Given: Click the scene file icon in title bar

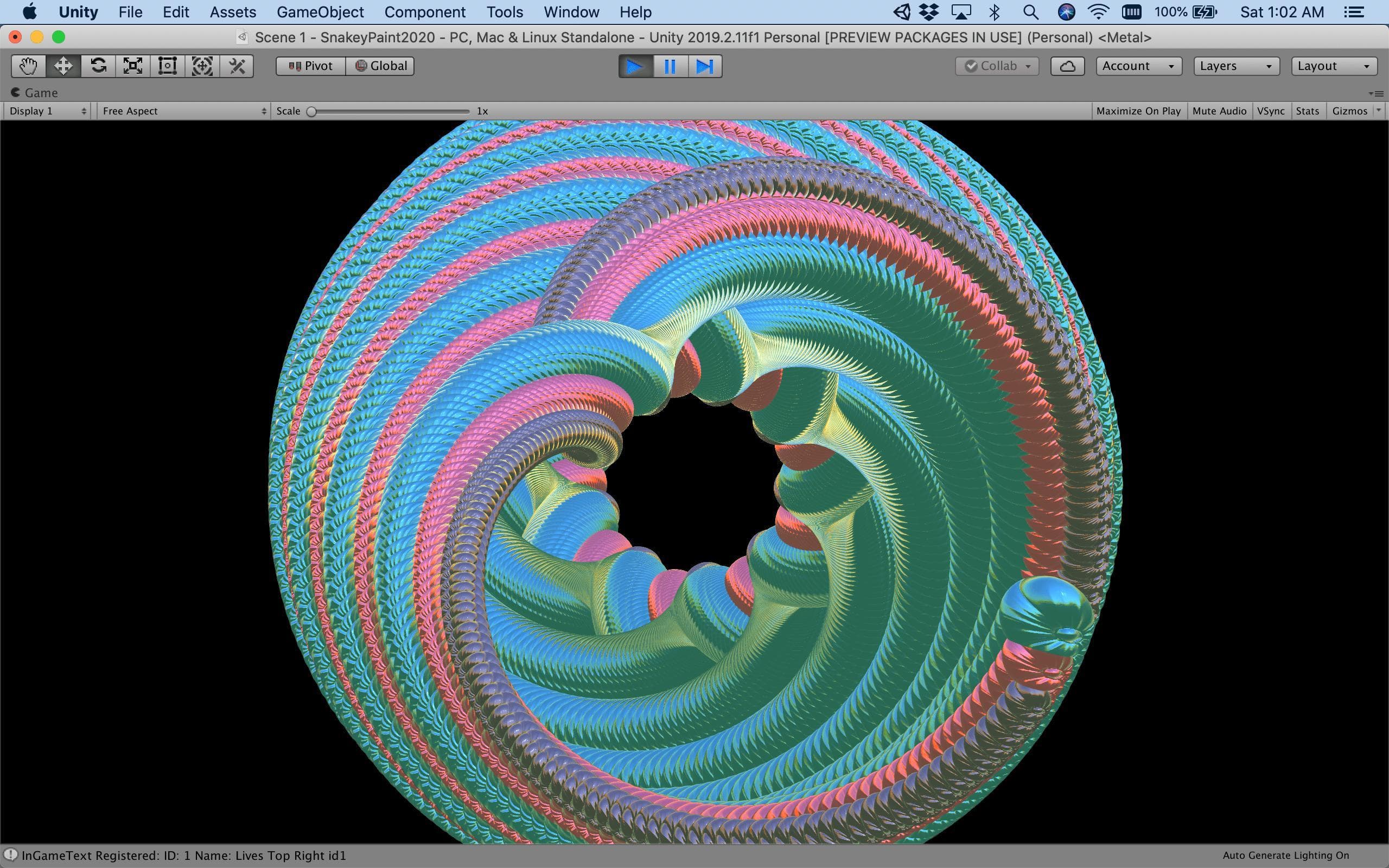Looking at the screenshot, I should [242, 37].
